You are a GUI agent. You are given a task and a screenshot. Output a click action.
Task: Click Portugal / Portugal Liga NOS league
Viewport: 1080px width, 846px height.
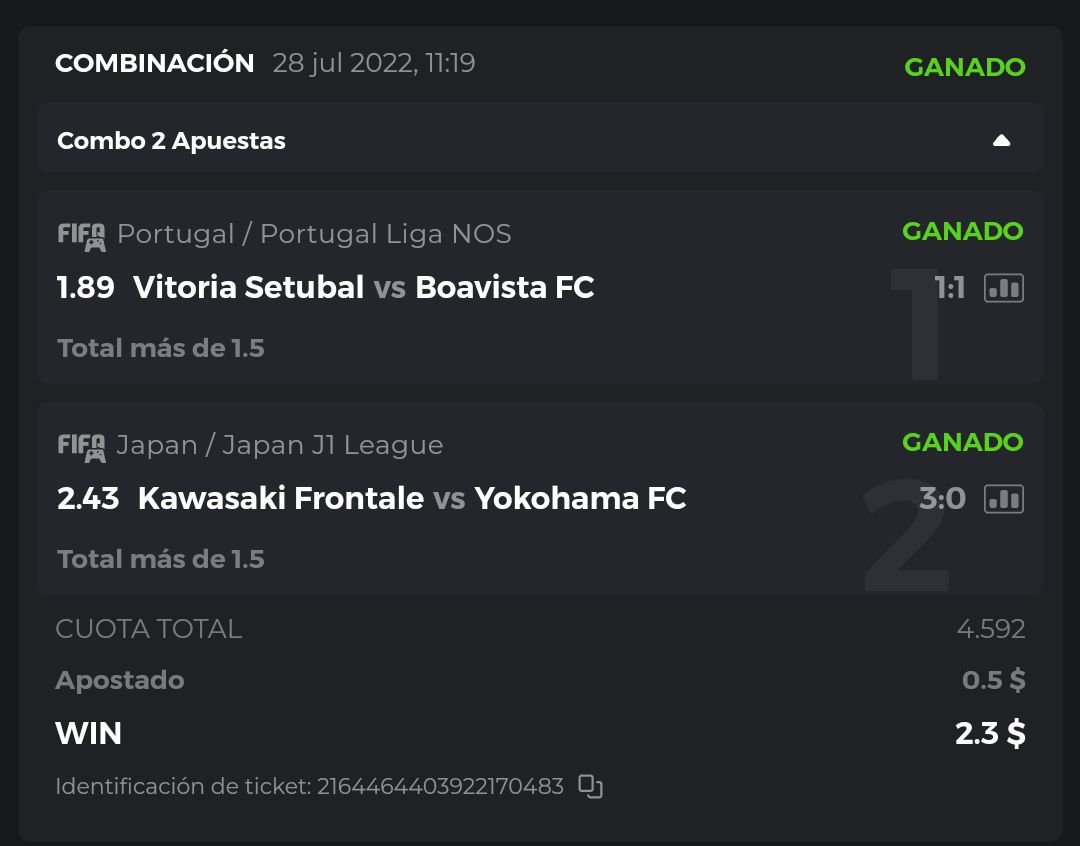click(x=314, y=234)
